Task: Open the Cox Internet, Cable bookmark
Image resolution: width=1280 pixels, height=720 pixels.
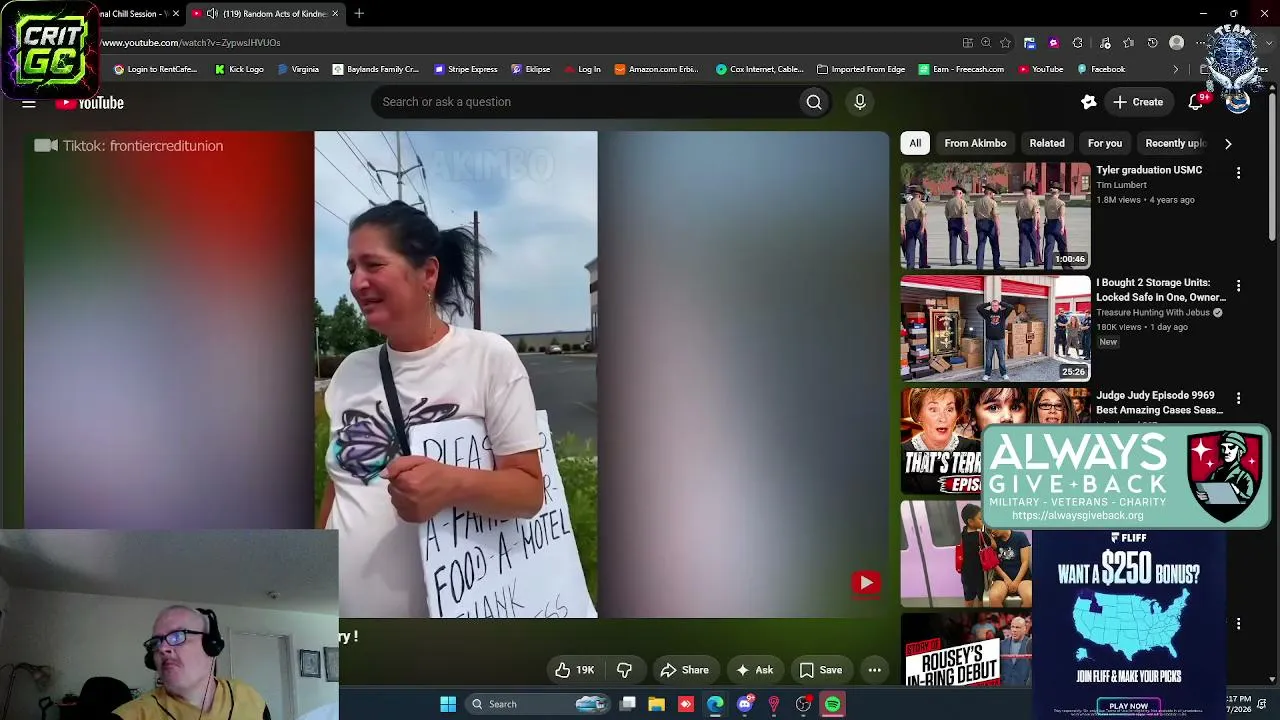Action: (x=759, y=69)
